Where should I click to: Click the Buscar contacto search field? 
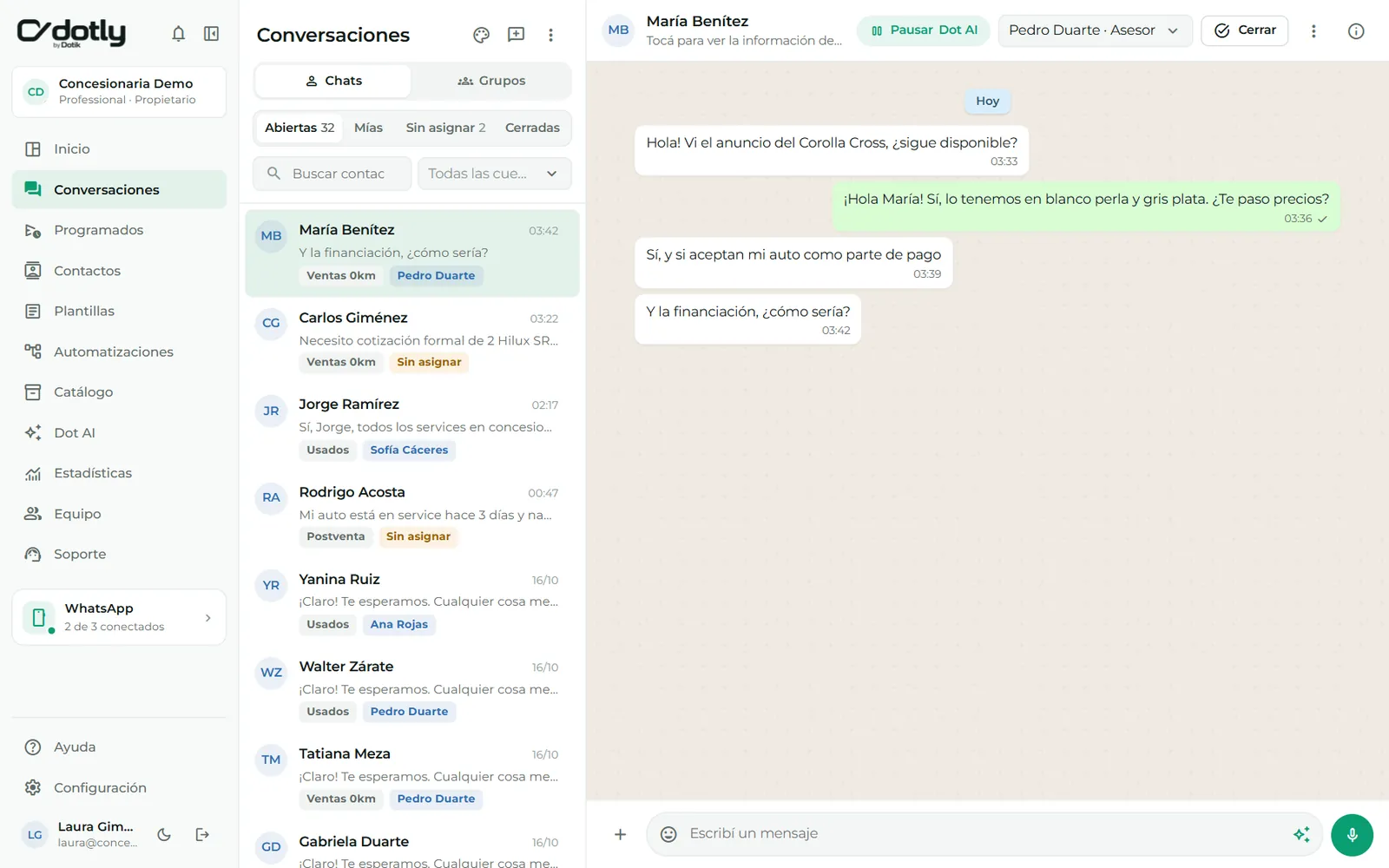pos(332,174)
